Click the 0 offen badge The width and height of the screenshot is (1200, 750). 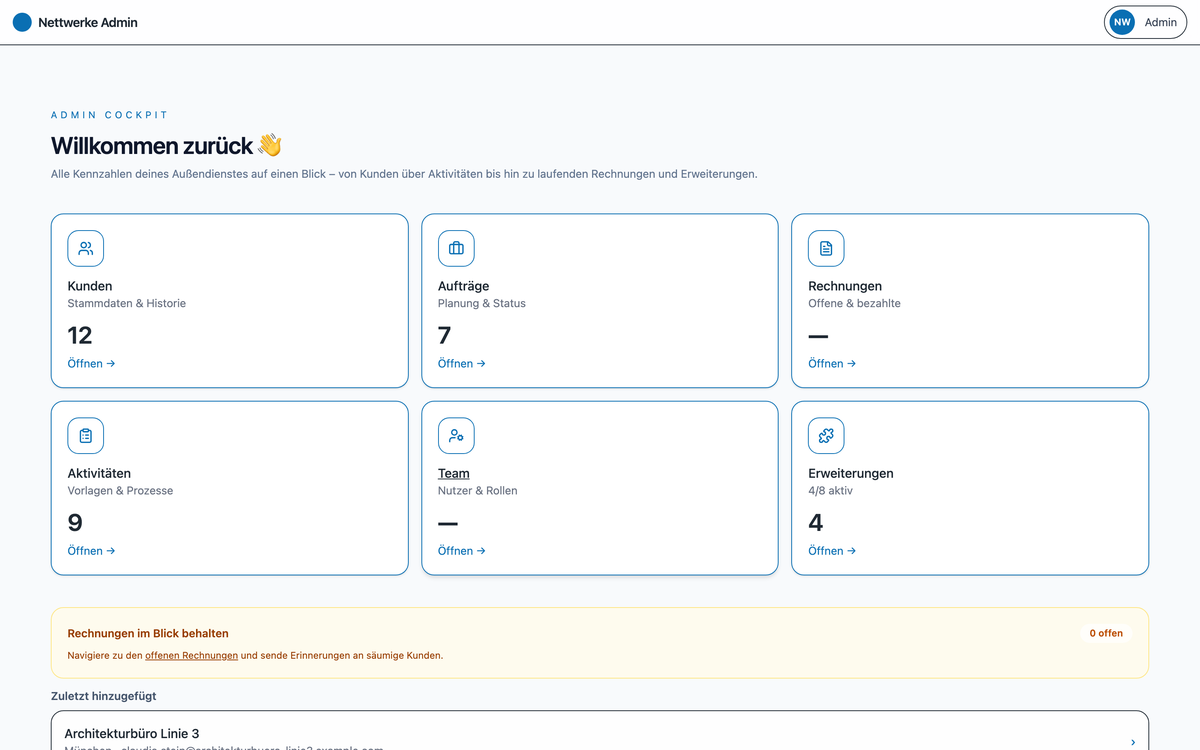tap(1106, 633)
